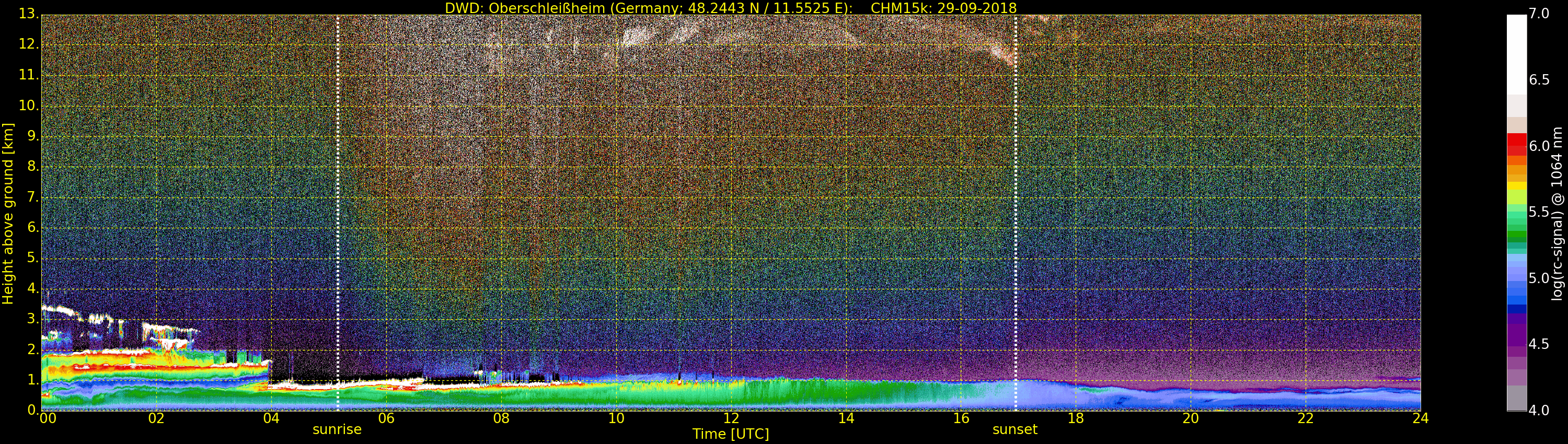
Task: Select the blue colorbar band near 5.0
Action: coord(1516,280)
